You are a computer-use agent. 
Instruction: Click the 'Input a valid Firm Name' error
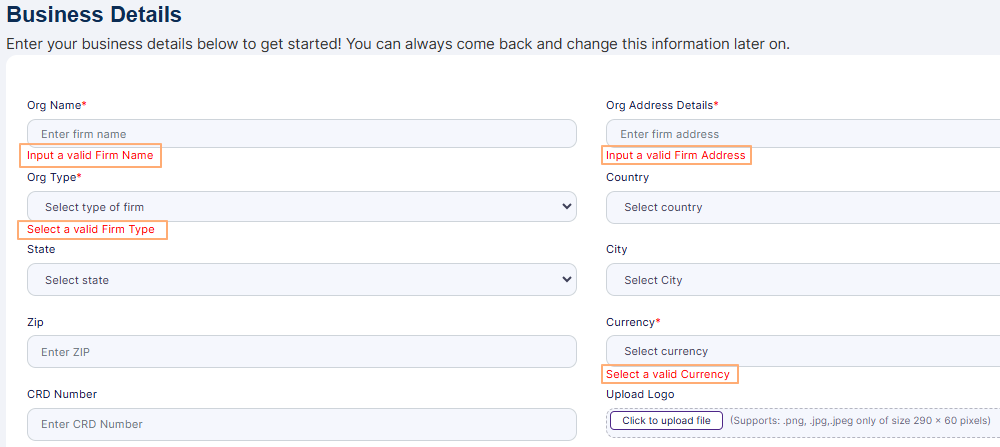[x=91, y=156]
